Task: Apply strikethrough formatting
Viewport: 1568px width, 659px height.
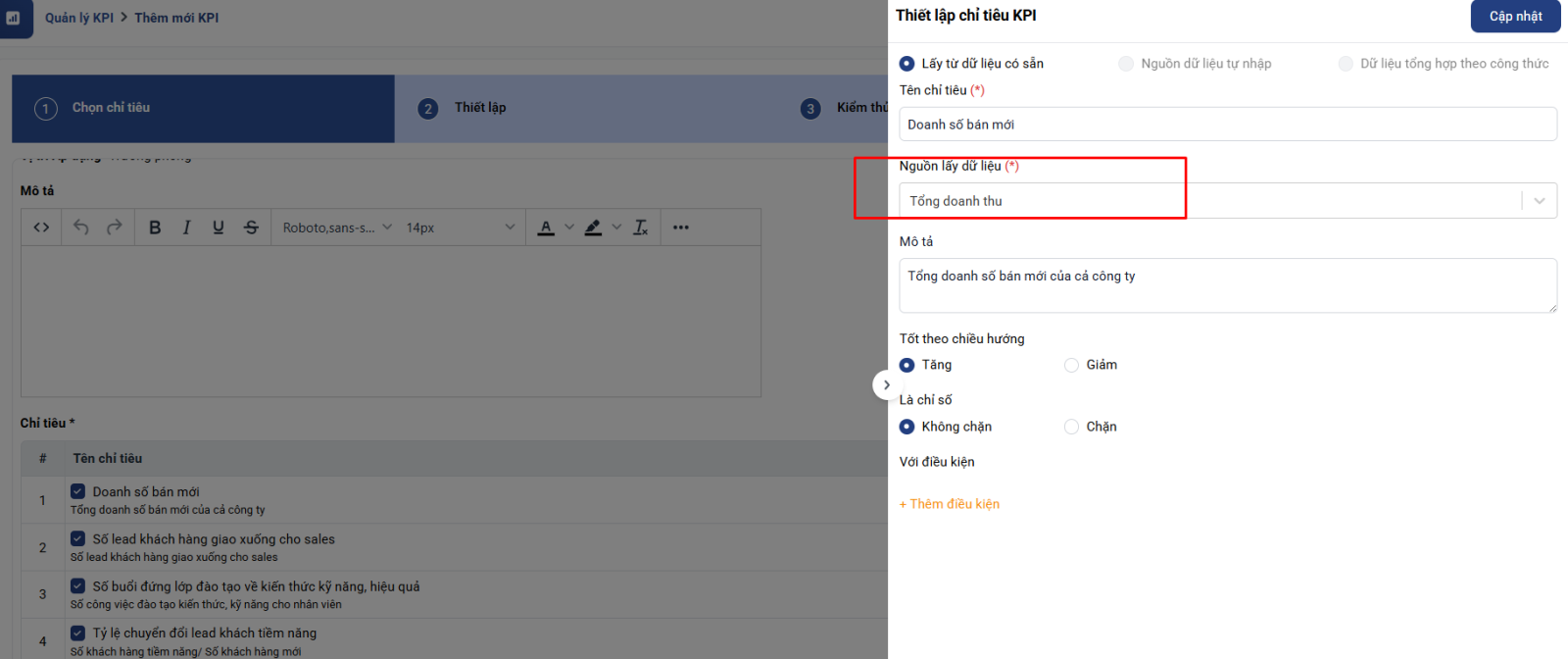Action: point(251,228)
